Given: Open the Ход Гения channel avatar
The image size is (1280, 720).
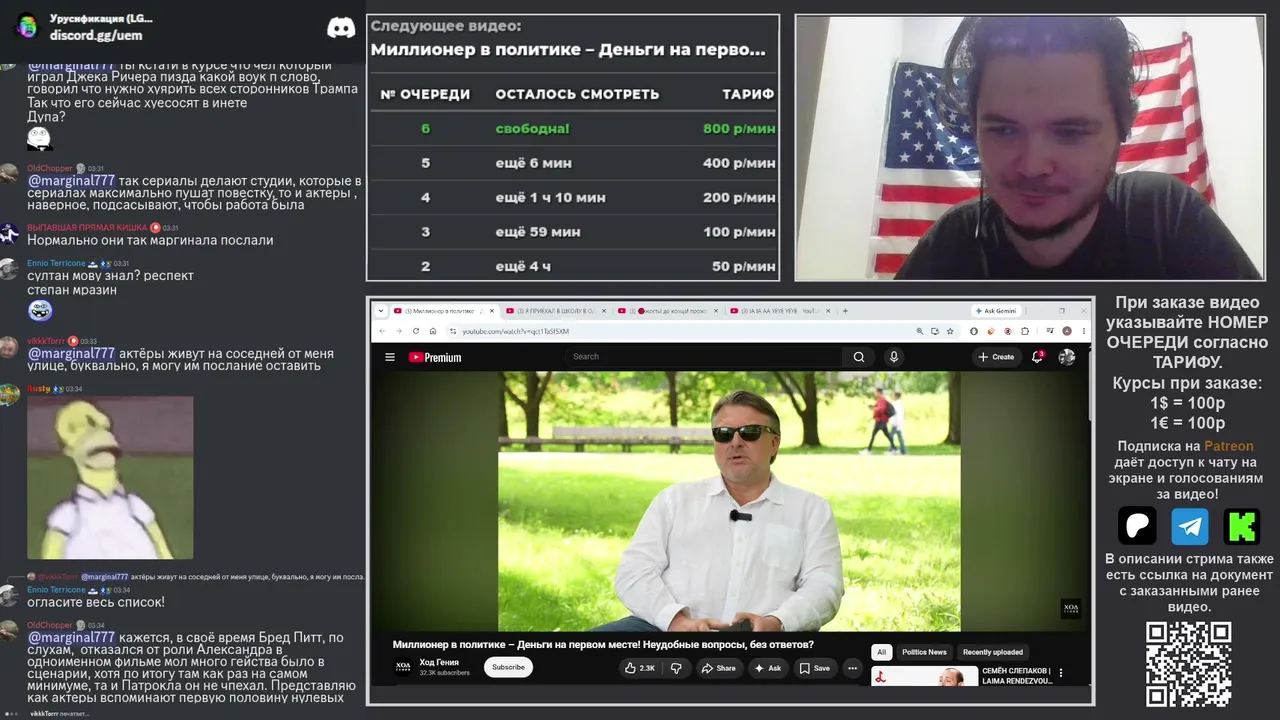Looking at the screenshot, I should [x=403, y=667].
